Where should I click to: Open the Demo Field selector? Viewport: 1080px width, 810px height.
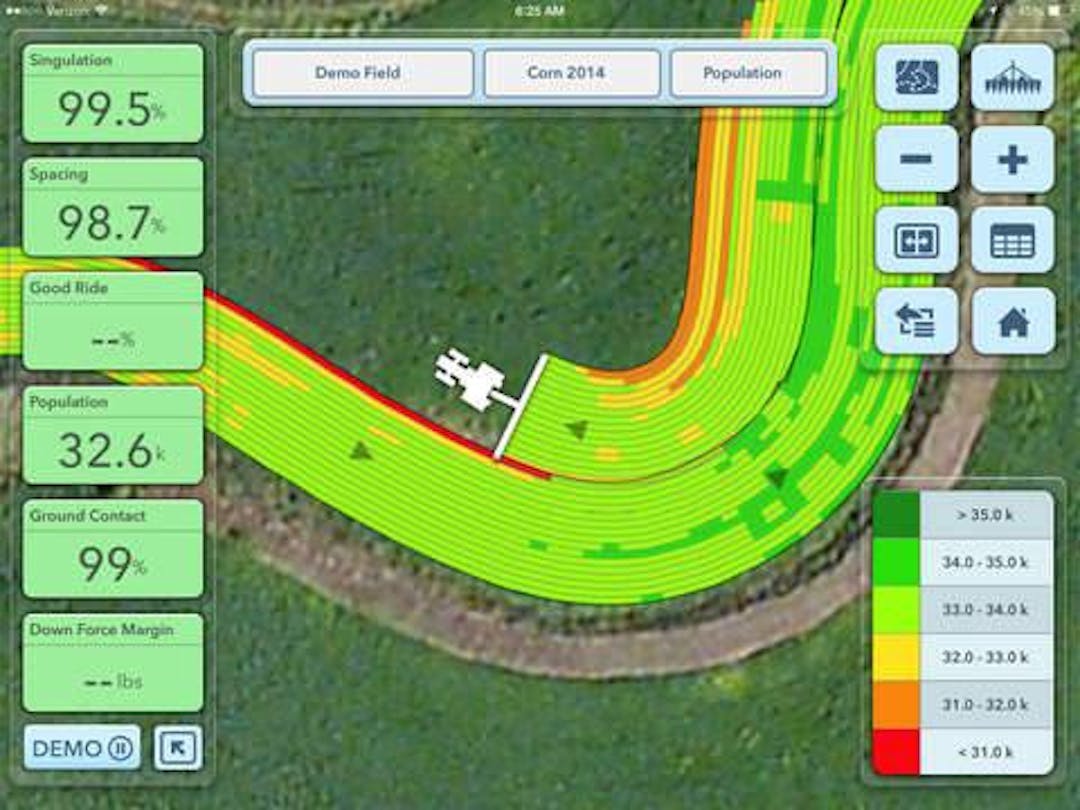pos(358,73)
